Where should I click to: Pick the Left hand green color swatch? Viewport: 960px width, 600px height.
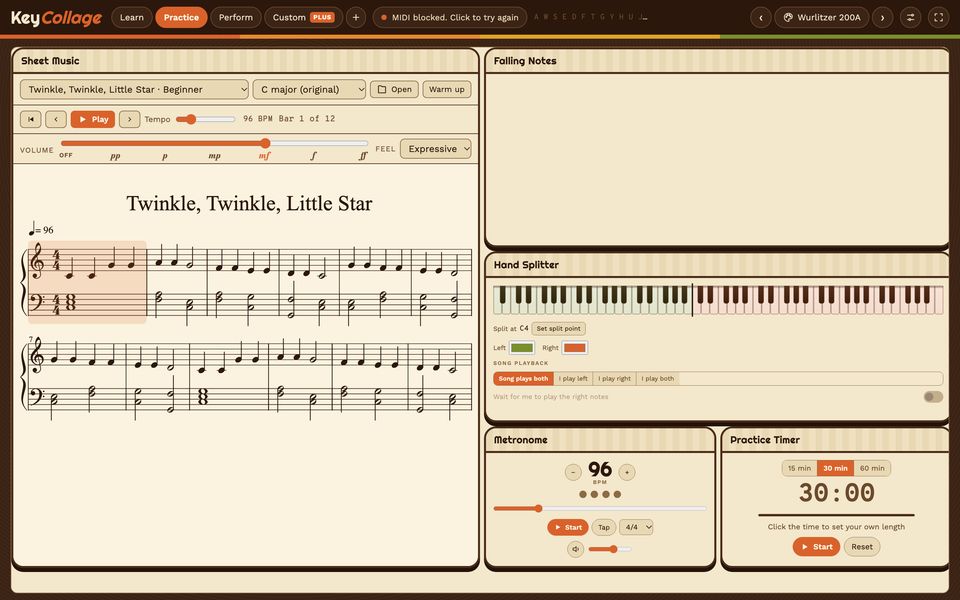point(522,348)
